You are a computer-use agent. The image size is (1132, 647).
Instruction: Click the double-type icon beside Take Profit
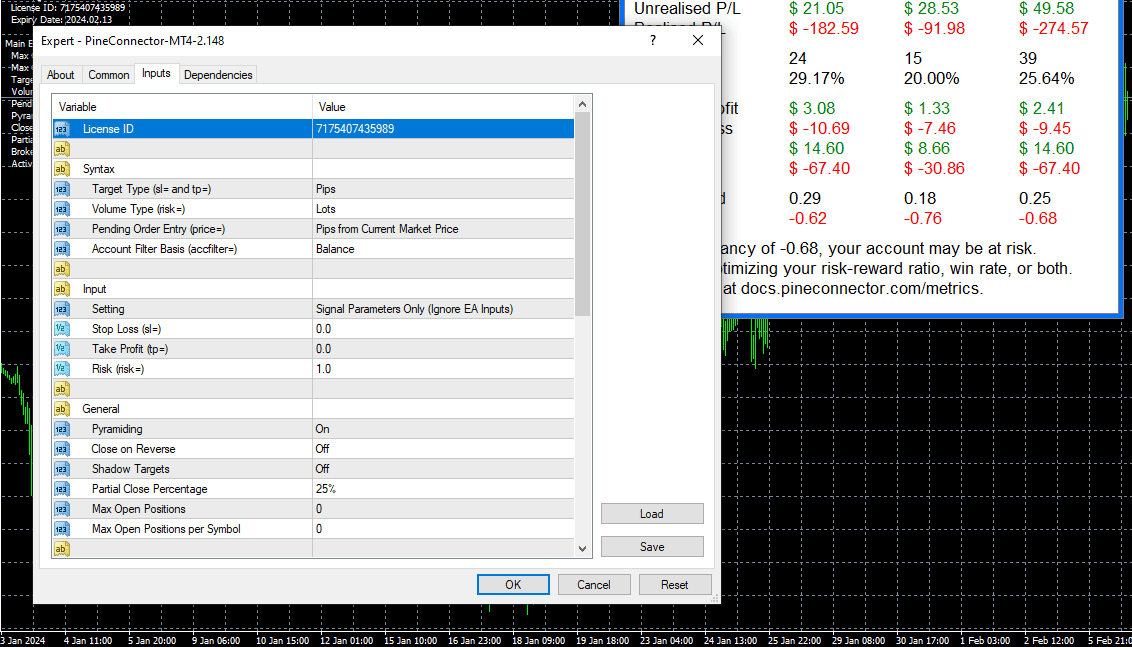62,349
